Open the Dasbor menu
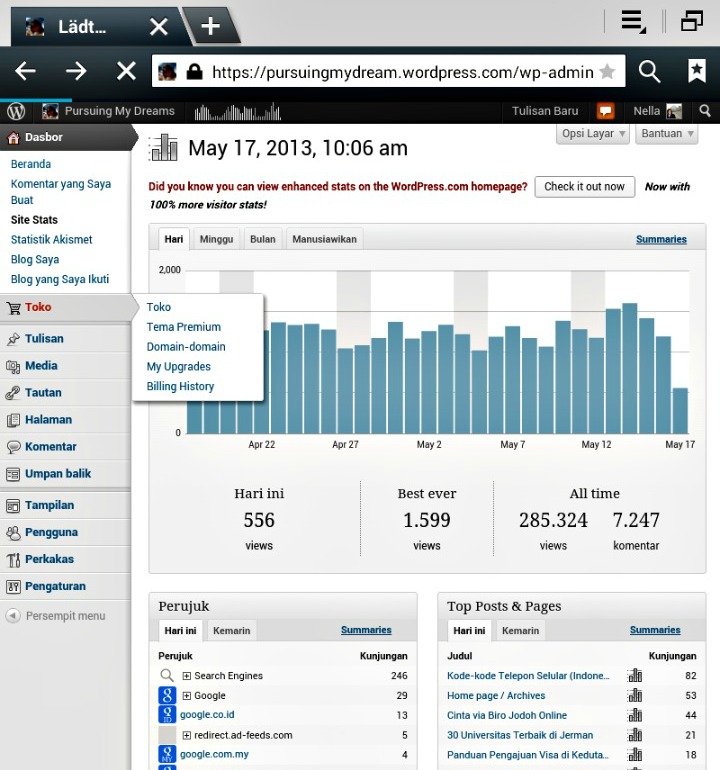The height and width of the screenshot is (770, 720). coord(66,137)
